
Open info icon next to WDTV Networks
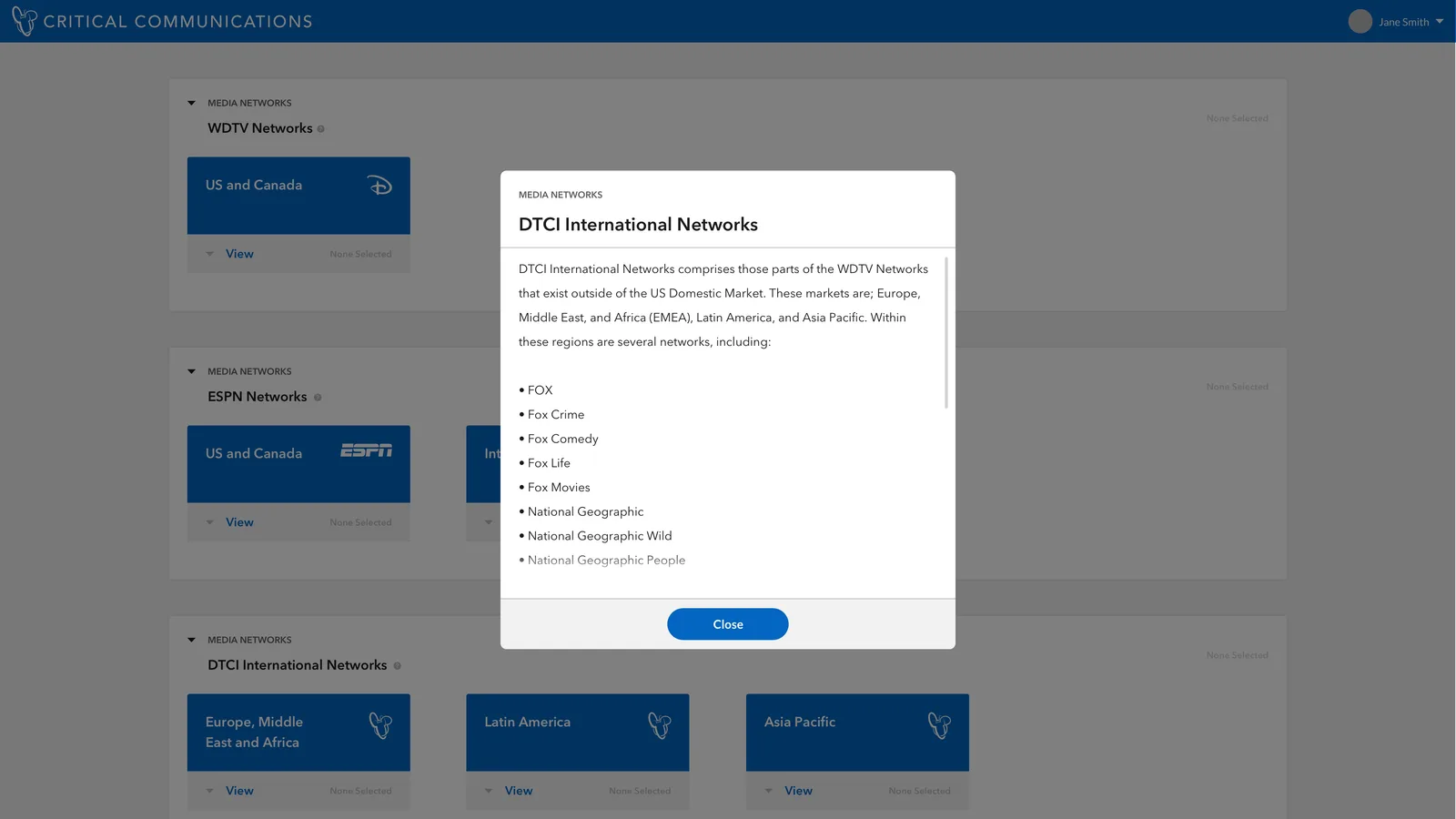tap(320, 129)
